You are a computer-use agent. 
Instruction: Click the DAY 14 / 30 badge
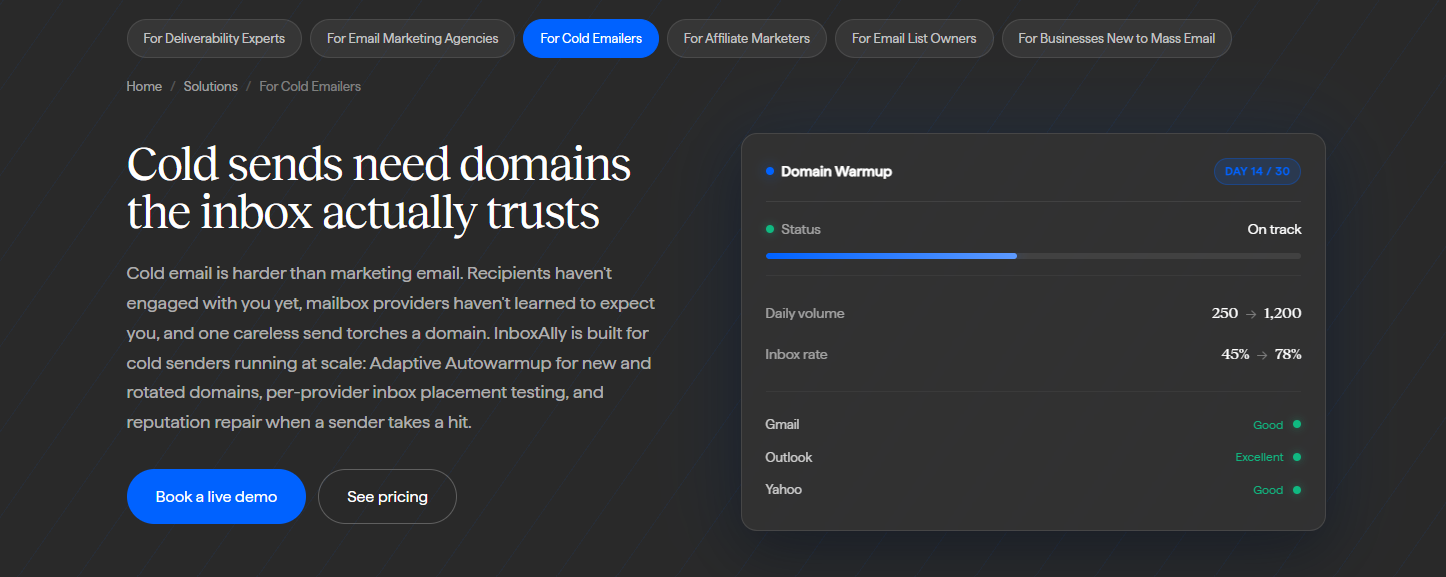tap(1257, 171)
